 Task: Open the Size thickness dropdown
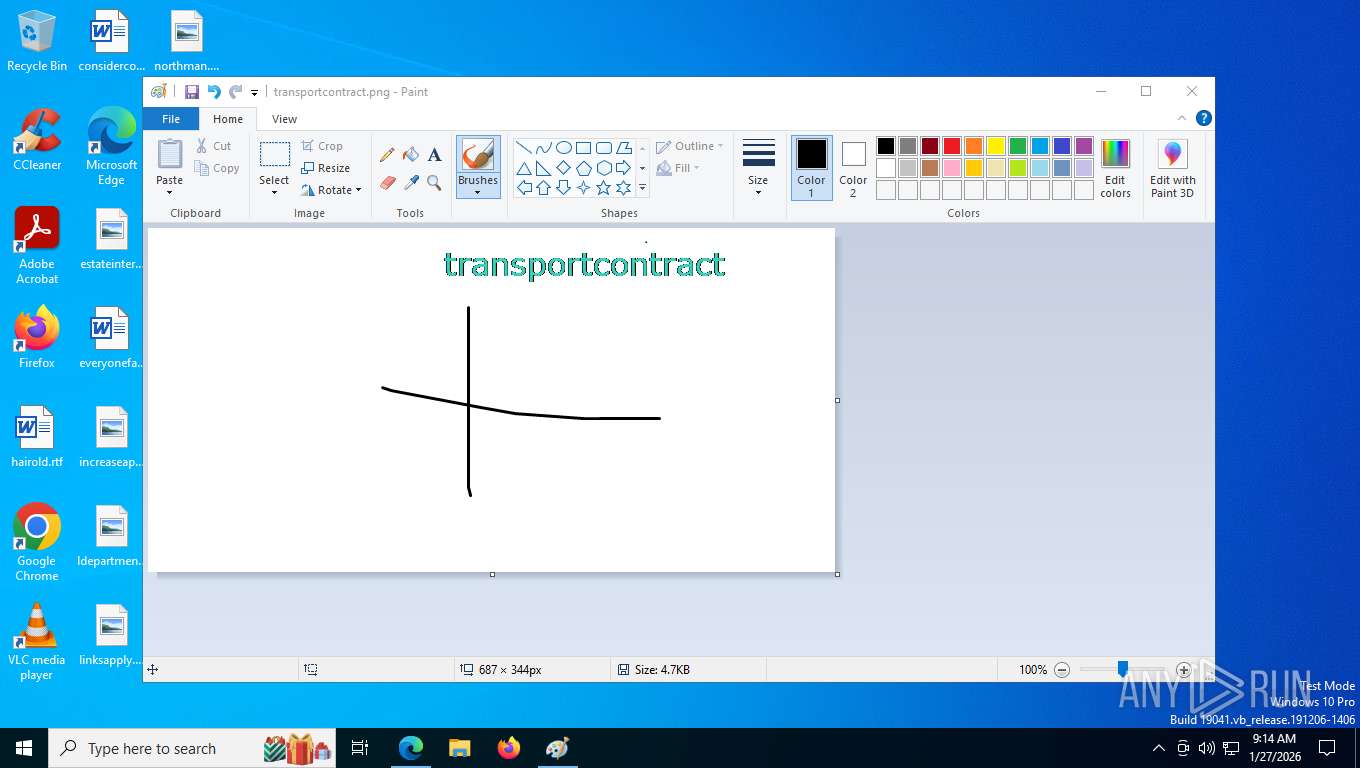coord(758,168)
